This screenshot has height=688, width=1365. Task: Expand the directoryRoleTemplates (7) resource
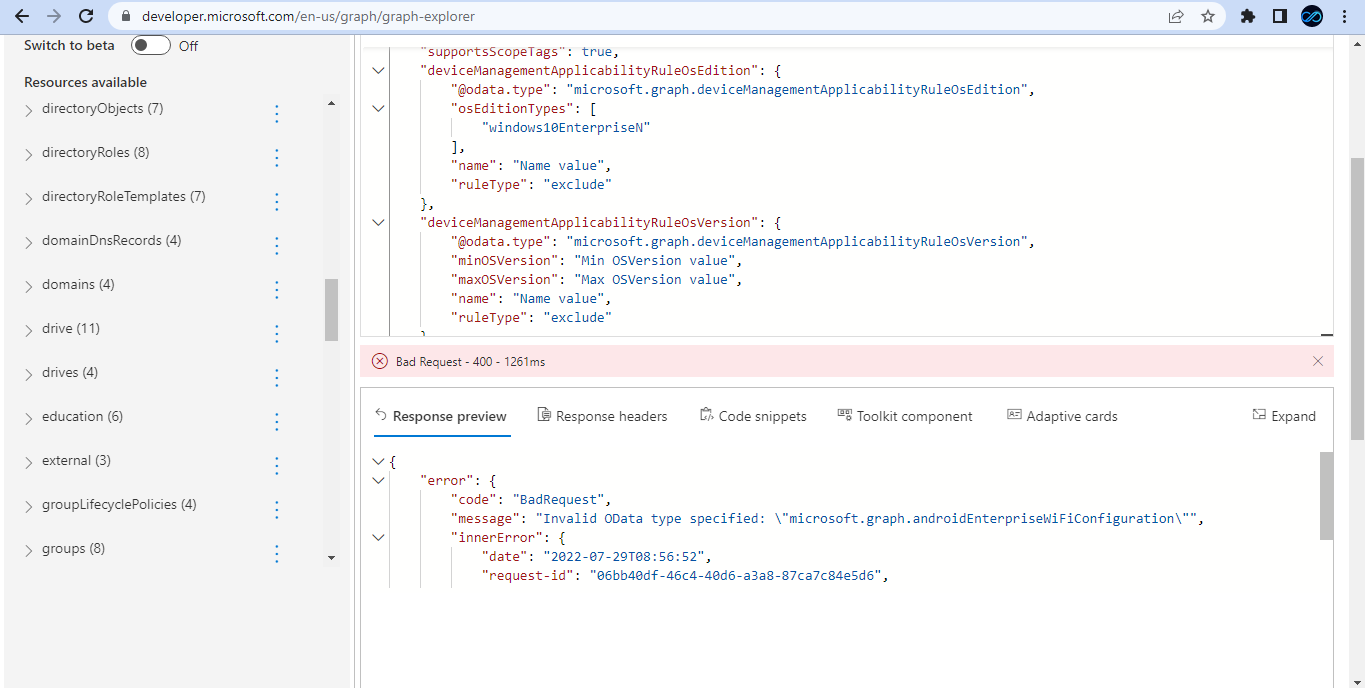coord(29,199)
